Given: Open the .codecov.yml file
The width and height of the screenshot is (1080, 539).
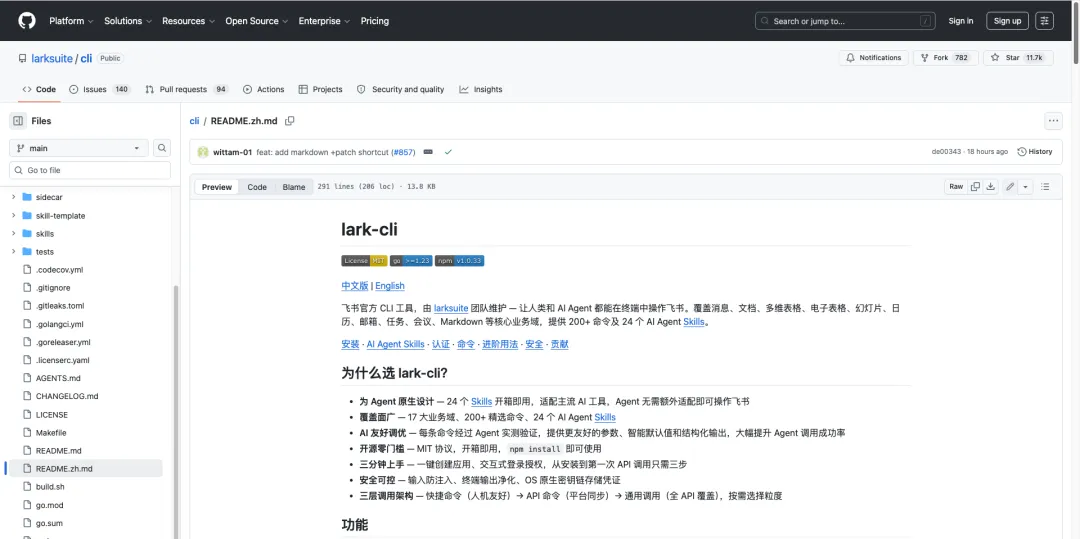Looking at the screenshot, I should coord(59,270).
